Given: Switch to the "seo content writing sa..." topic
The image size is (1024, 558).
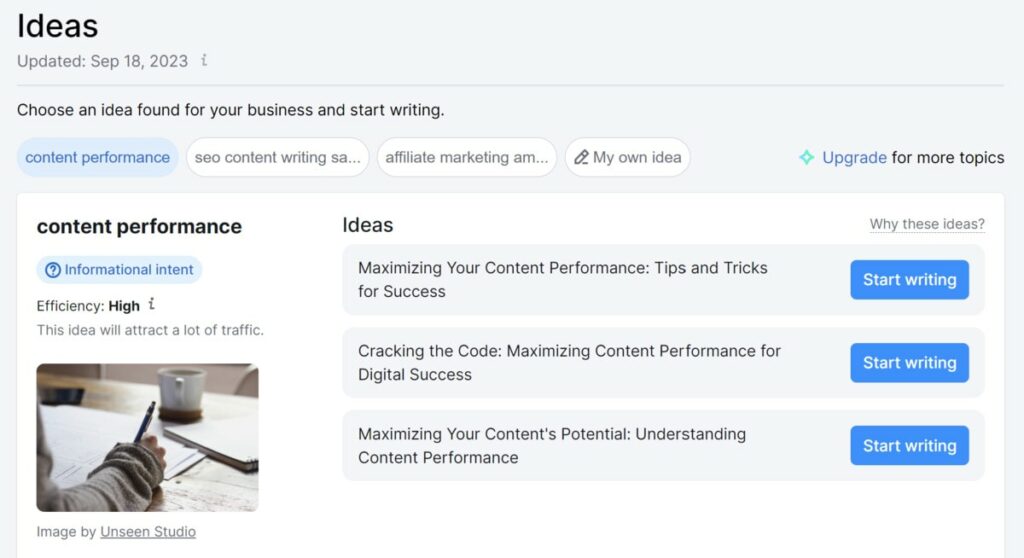Looking at the screenshot, I should coord(277,158).
